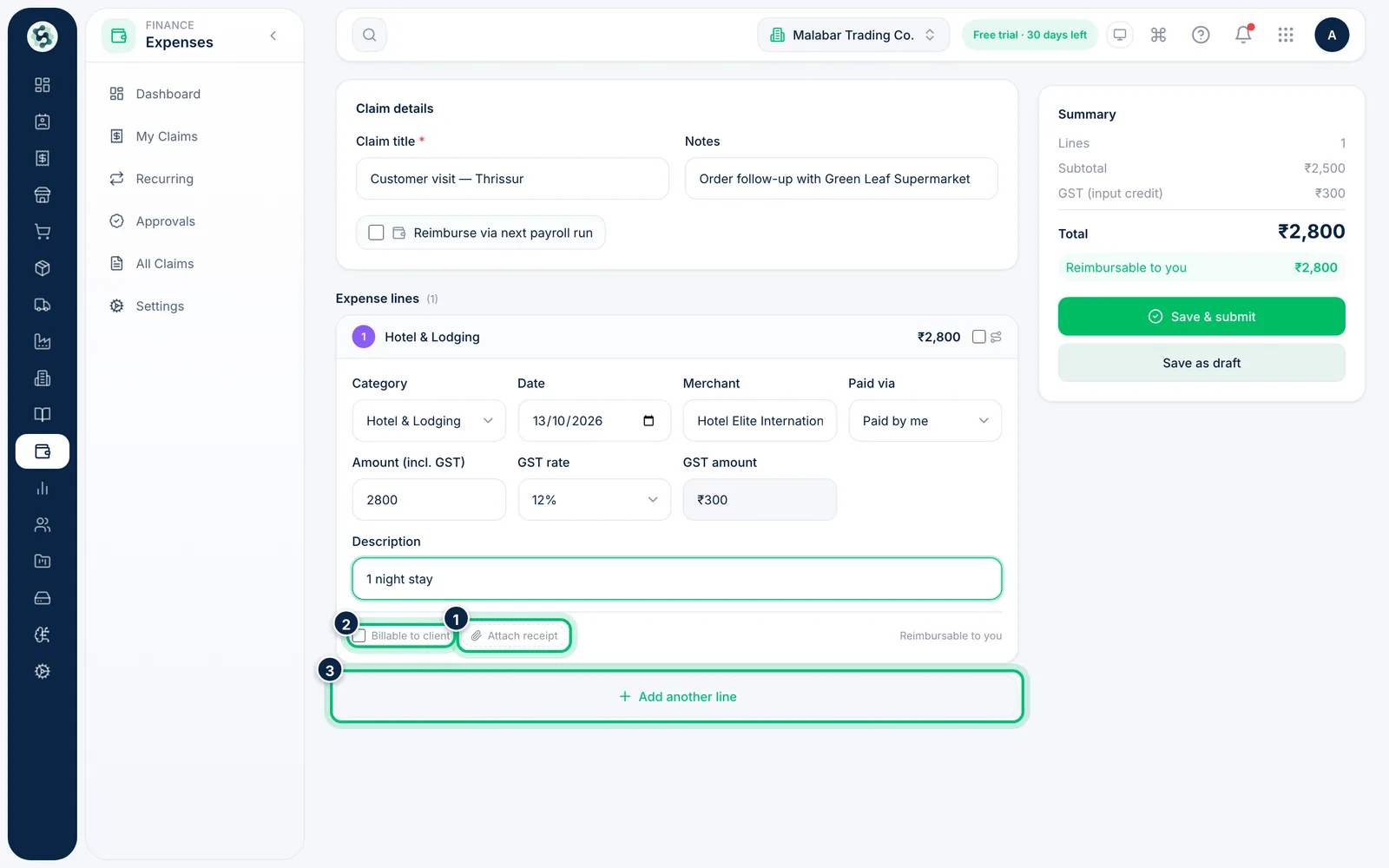Collapse the Expenses sidebar with the chevron
Viewport: 1389px width, 868px height.
[x=273, y=36]
